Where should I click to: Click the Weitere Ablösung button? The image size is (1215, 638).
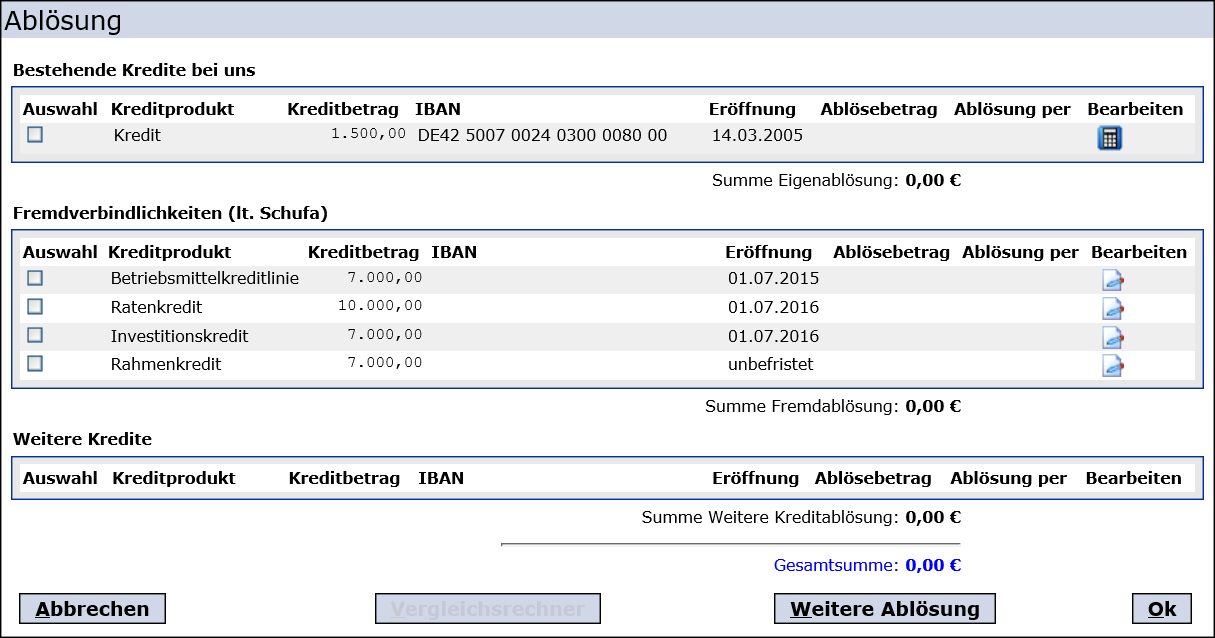point(885,609)
